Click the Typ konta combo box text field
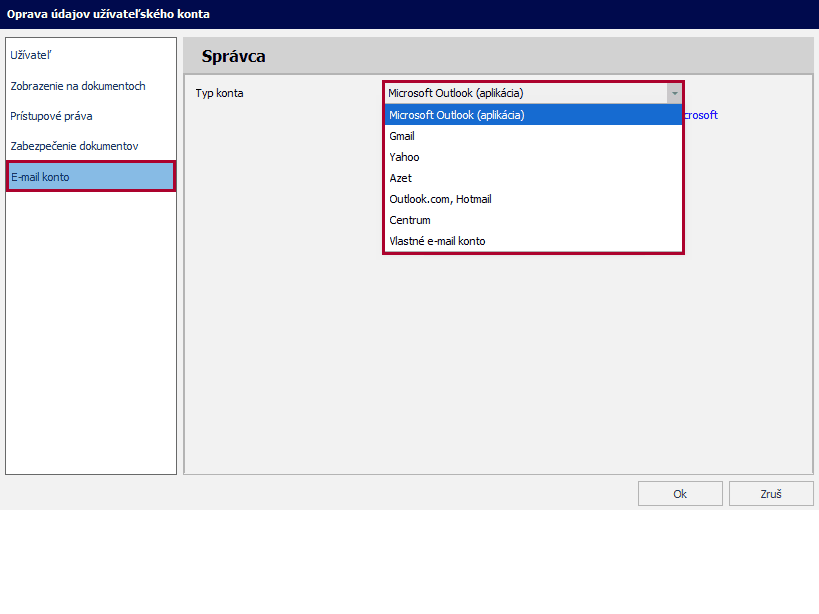The height and width of the screenshot is (614, 819). tap(525, 93)
